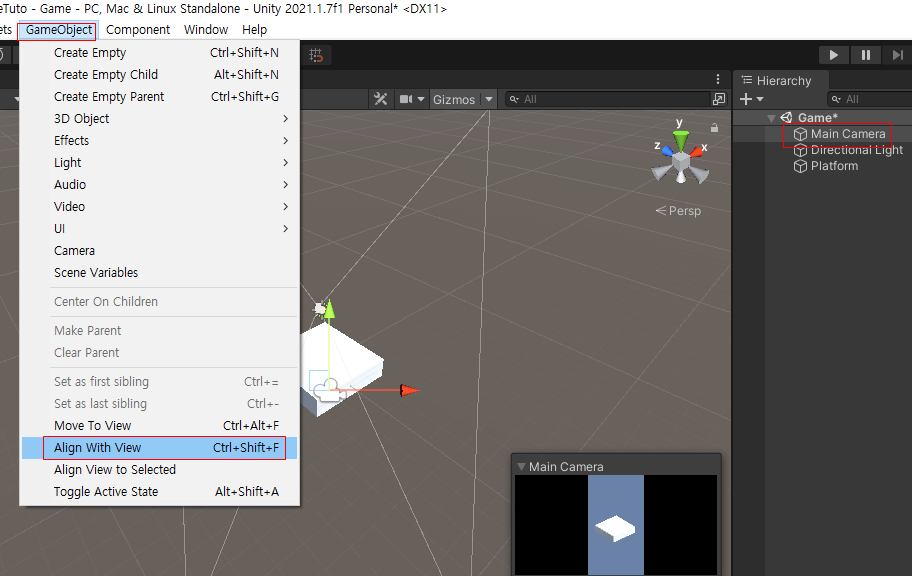The width and height of the screenshot is (912, 576).
Task: Open Scene view more options menu
Action: tap(718, 79)
